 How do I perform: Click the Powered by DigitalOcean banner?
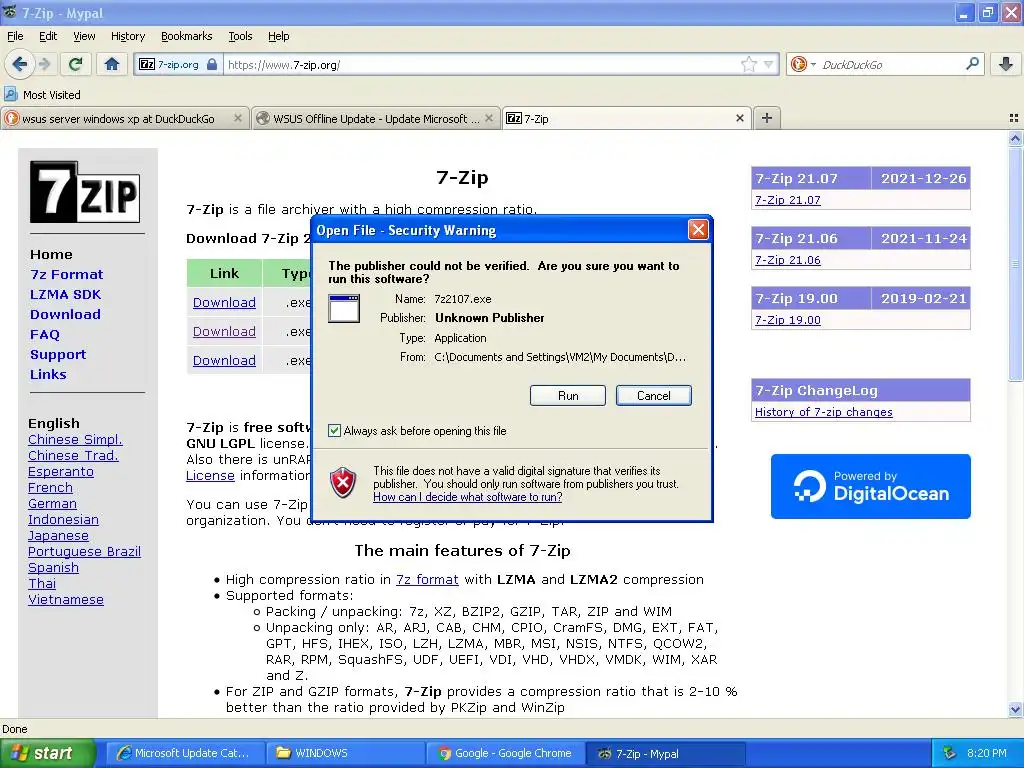pos(871,487)
